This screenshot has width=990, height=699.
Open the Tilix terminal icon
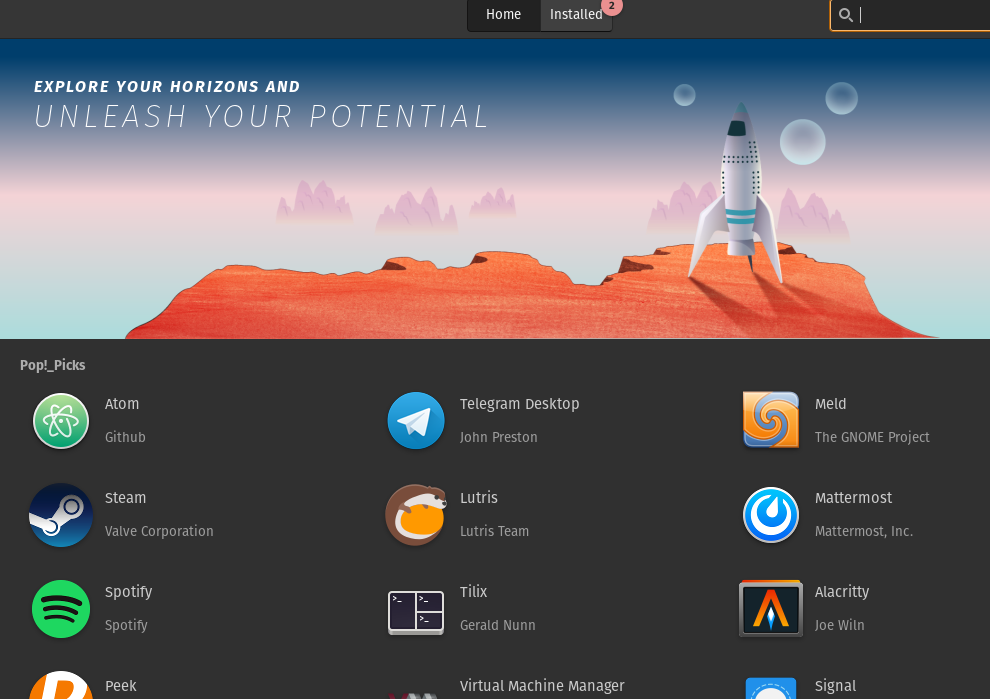click(415, 612)
